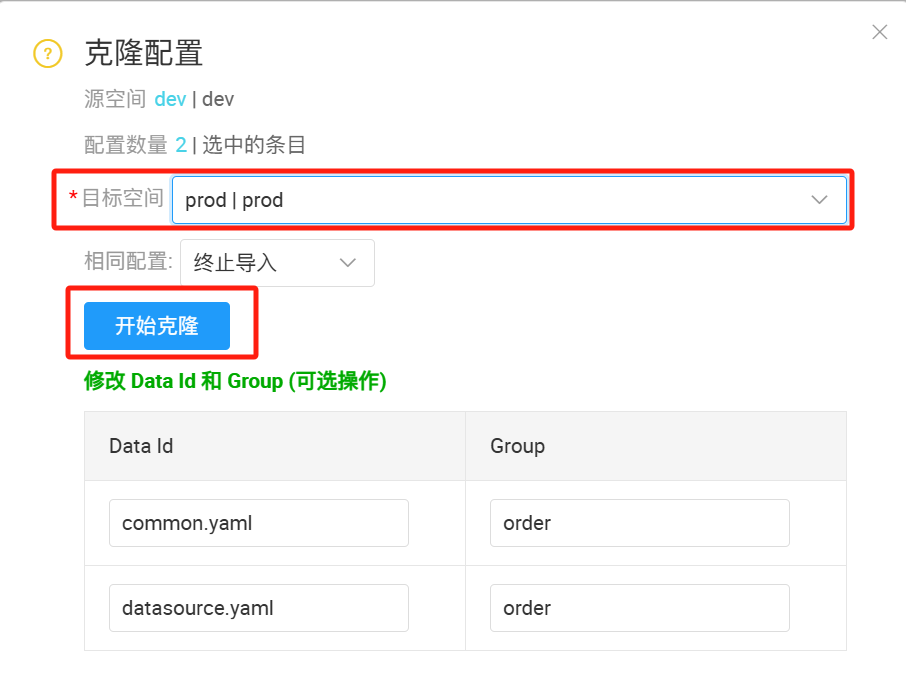Click the cyan dev source namespace

click(x=170, y=99)
